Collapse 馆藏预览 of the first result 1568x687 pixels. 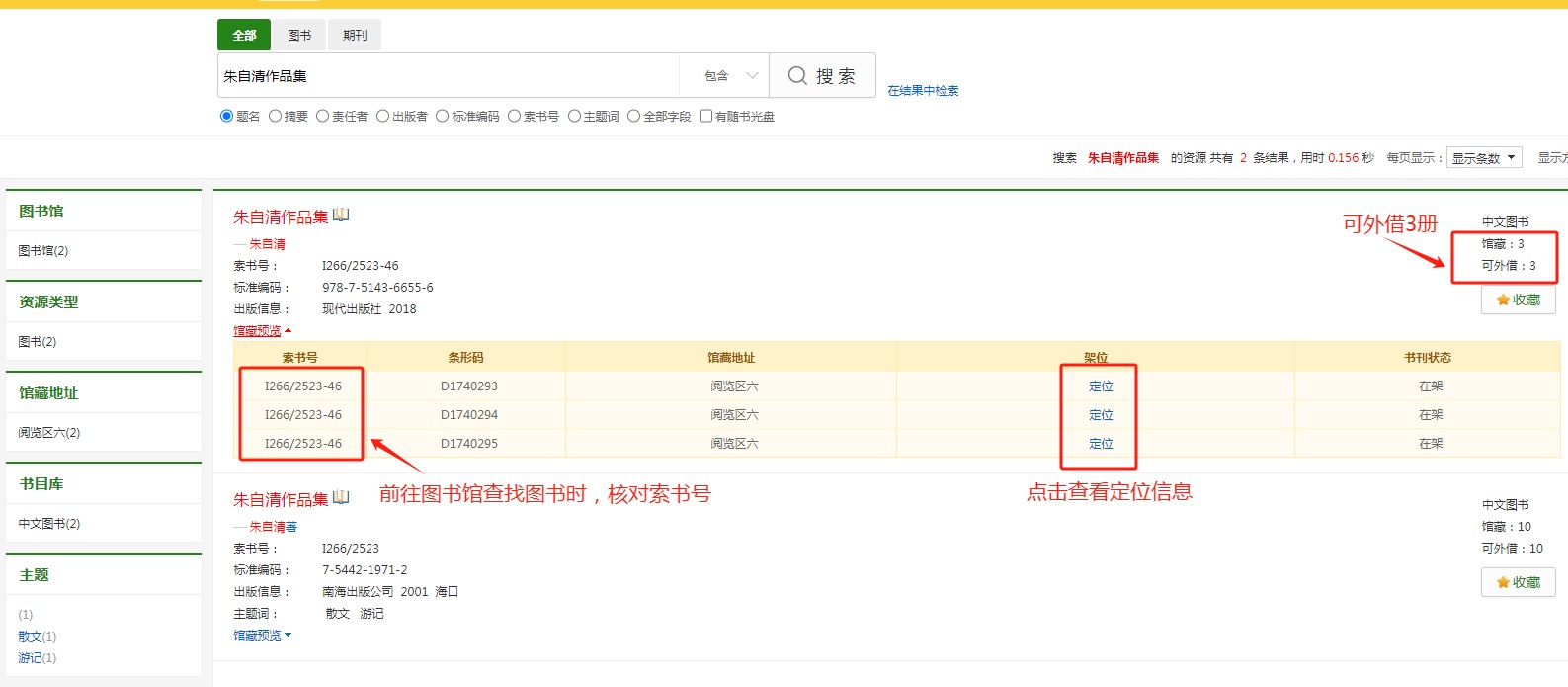pos(262,331)
